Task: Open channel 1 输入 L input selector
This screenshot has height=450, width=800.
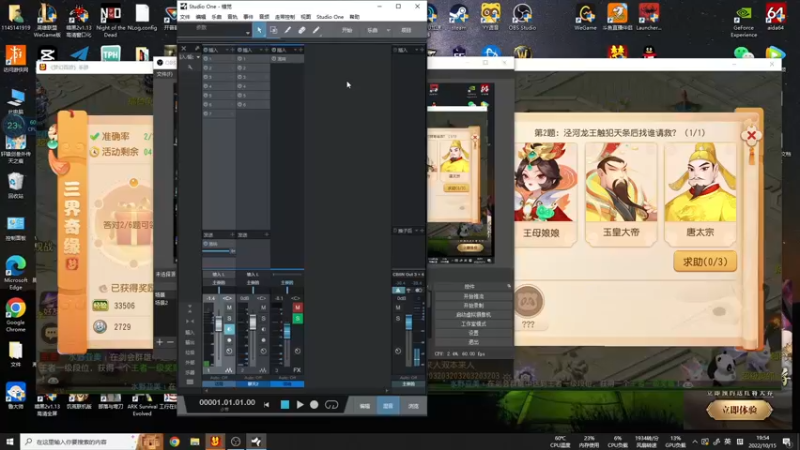Action: click(218, 274)
